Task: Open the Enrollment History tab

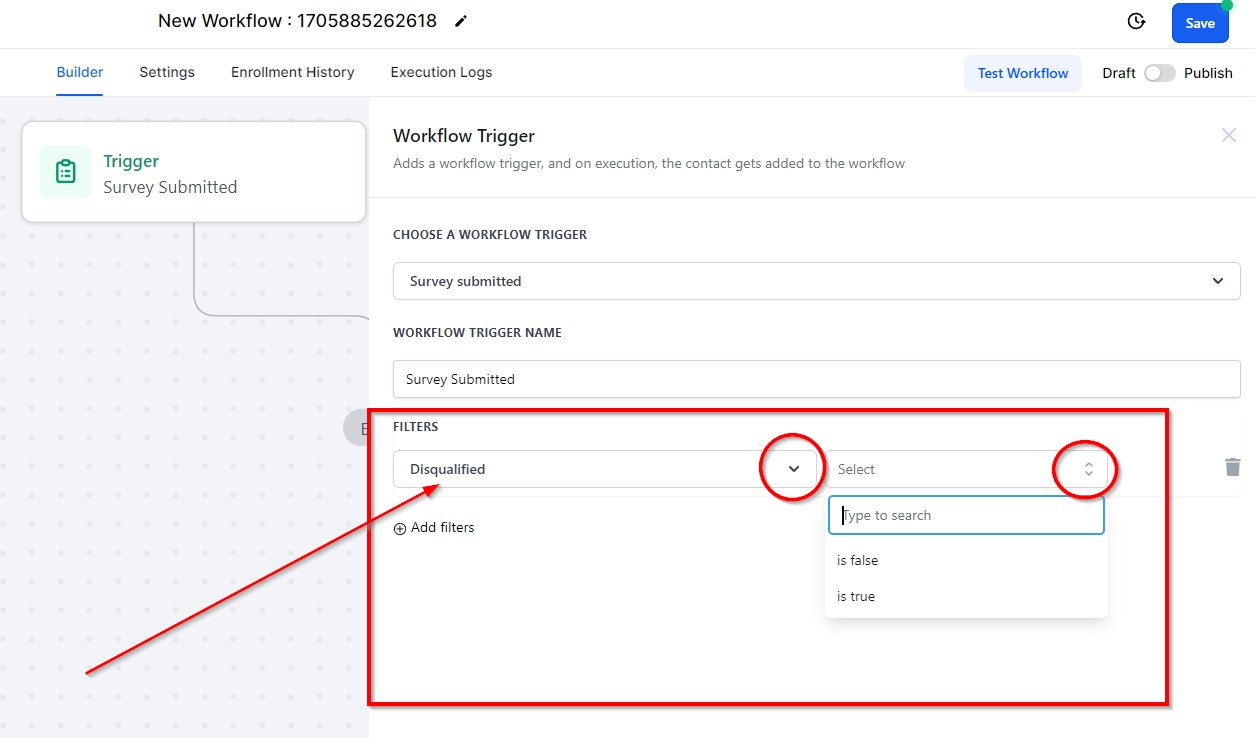Action: pos(292,72)
